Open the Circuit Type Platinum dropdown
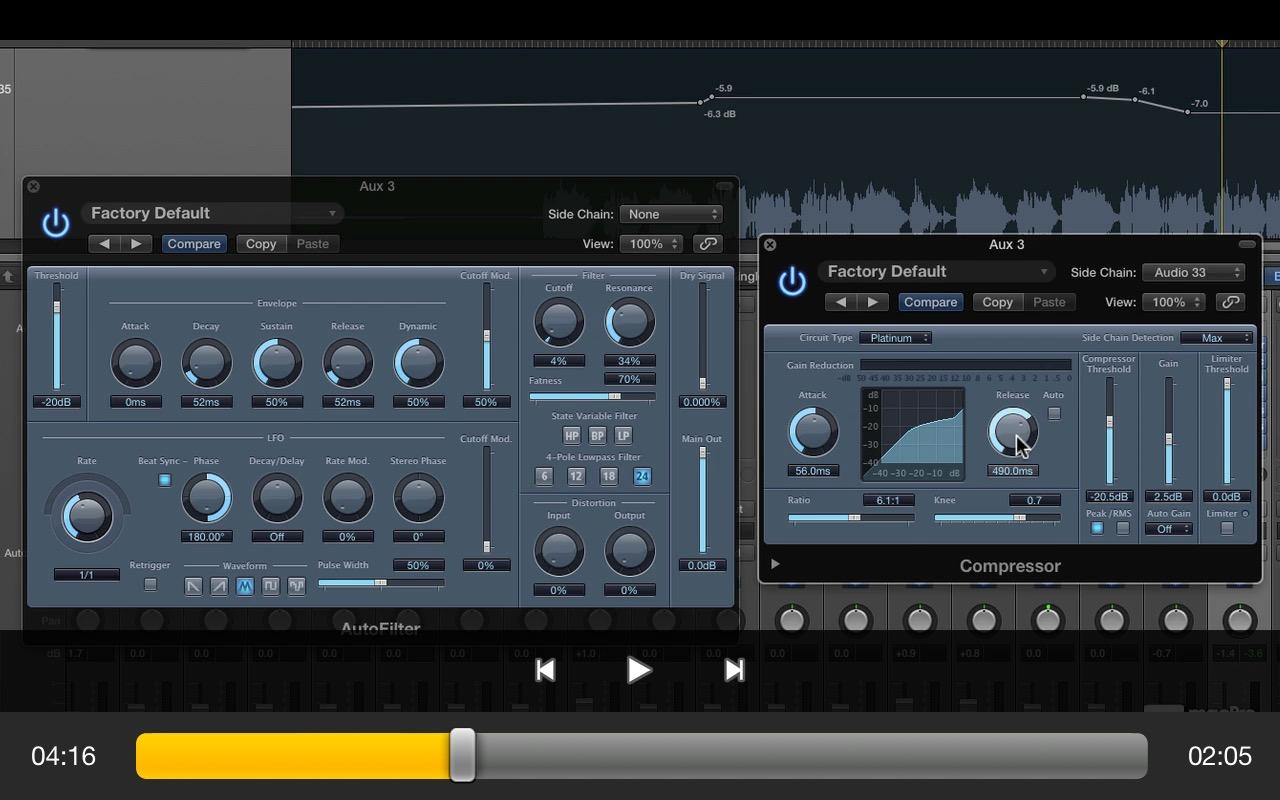1280x800 pixels. click(x=895, y=338)
